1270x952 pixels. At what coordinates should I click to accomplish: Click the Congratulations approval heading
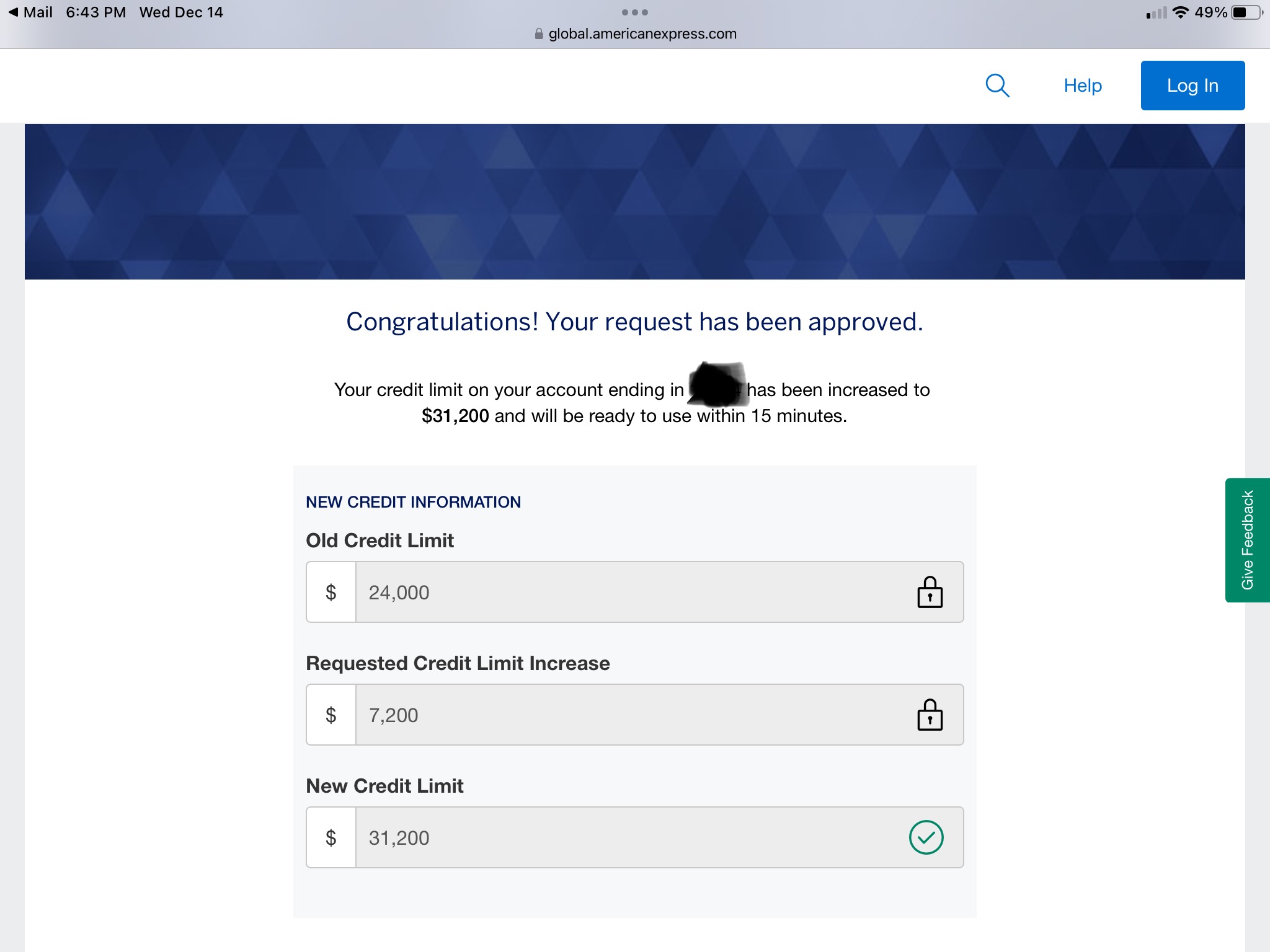(634, 322)
